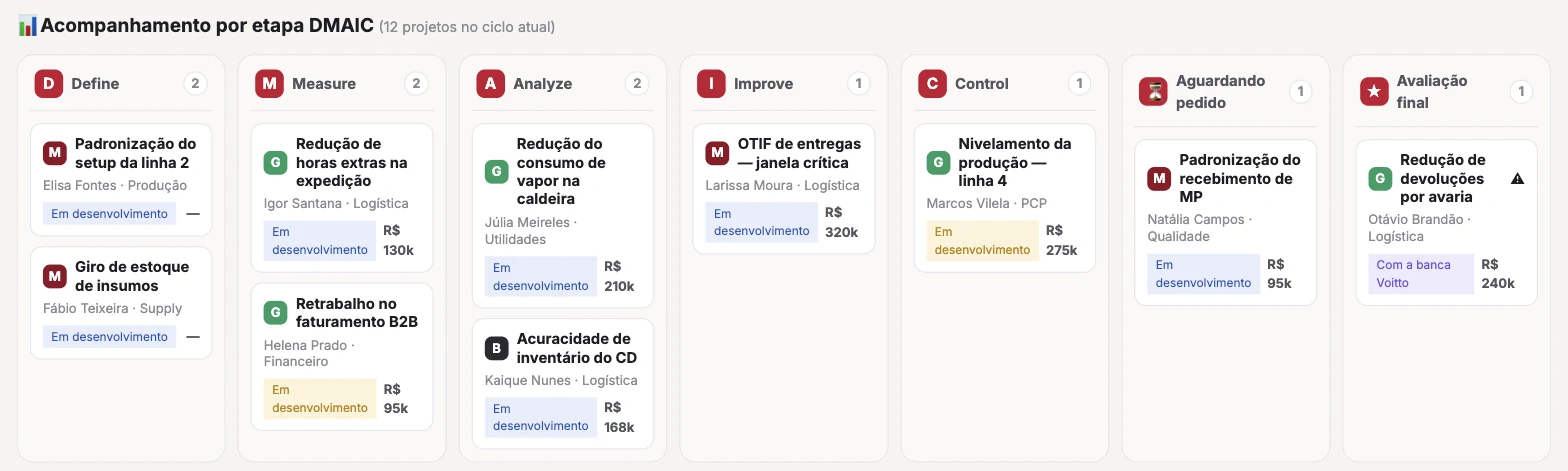
Task: Open the Avaliação final column header
Action: click(x=1447, y=92)
